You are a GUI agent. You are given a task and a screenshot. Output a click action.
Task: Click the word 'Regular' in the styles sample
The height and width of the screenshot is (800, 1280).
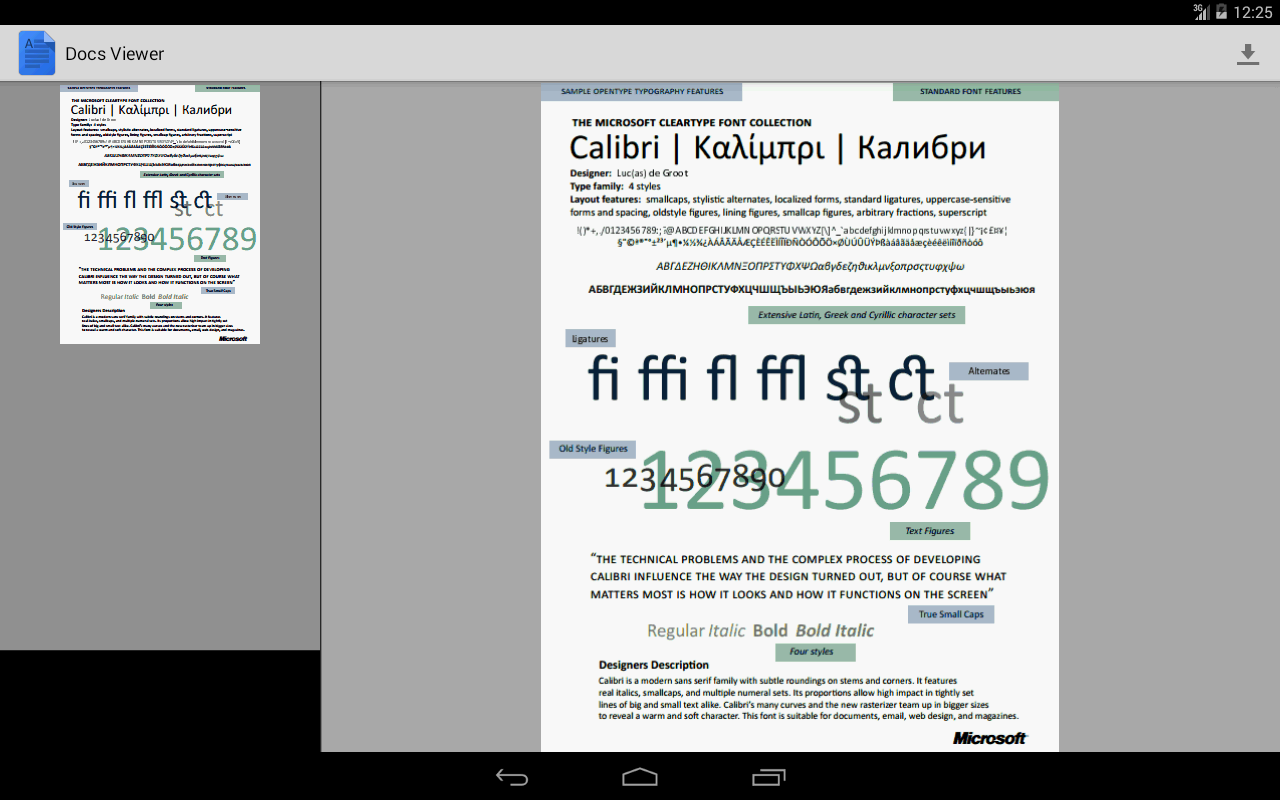tap(676, 631)
